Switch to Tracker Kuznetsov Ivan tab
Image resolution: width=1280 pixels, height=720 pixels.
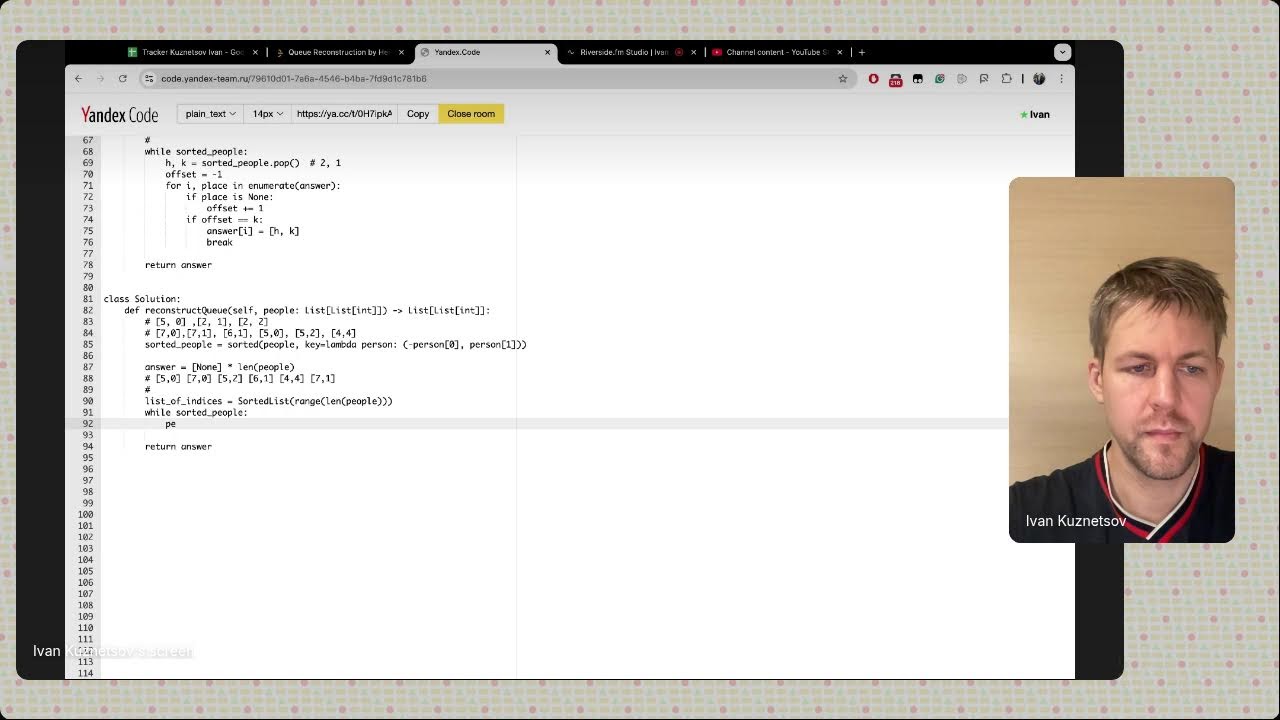pos(193,52)
